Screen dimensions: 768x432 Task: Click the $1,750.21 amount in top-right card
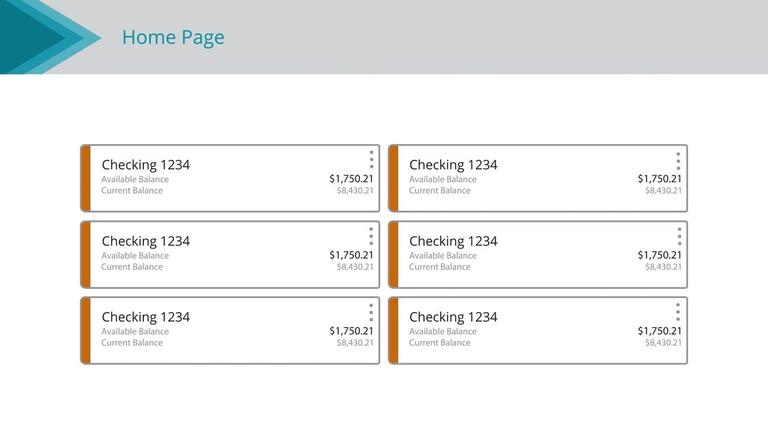click(x=660, y=179)
